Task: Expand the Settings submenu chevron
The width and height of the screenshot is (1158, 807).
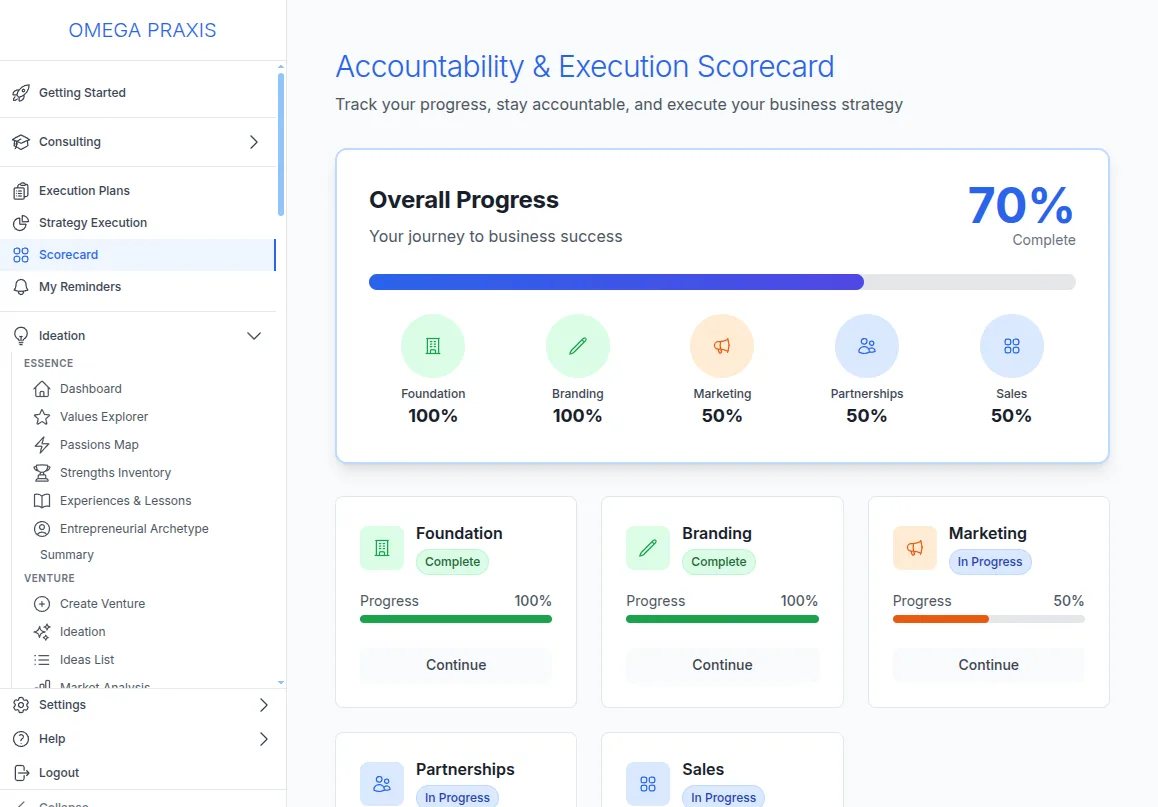Action: tap(264, 705)
